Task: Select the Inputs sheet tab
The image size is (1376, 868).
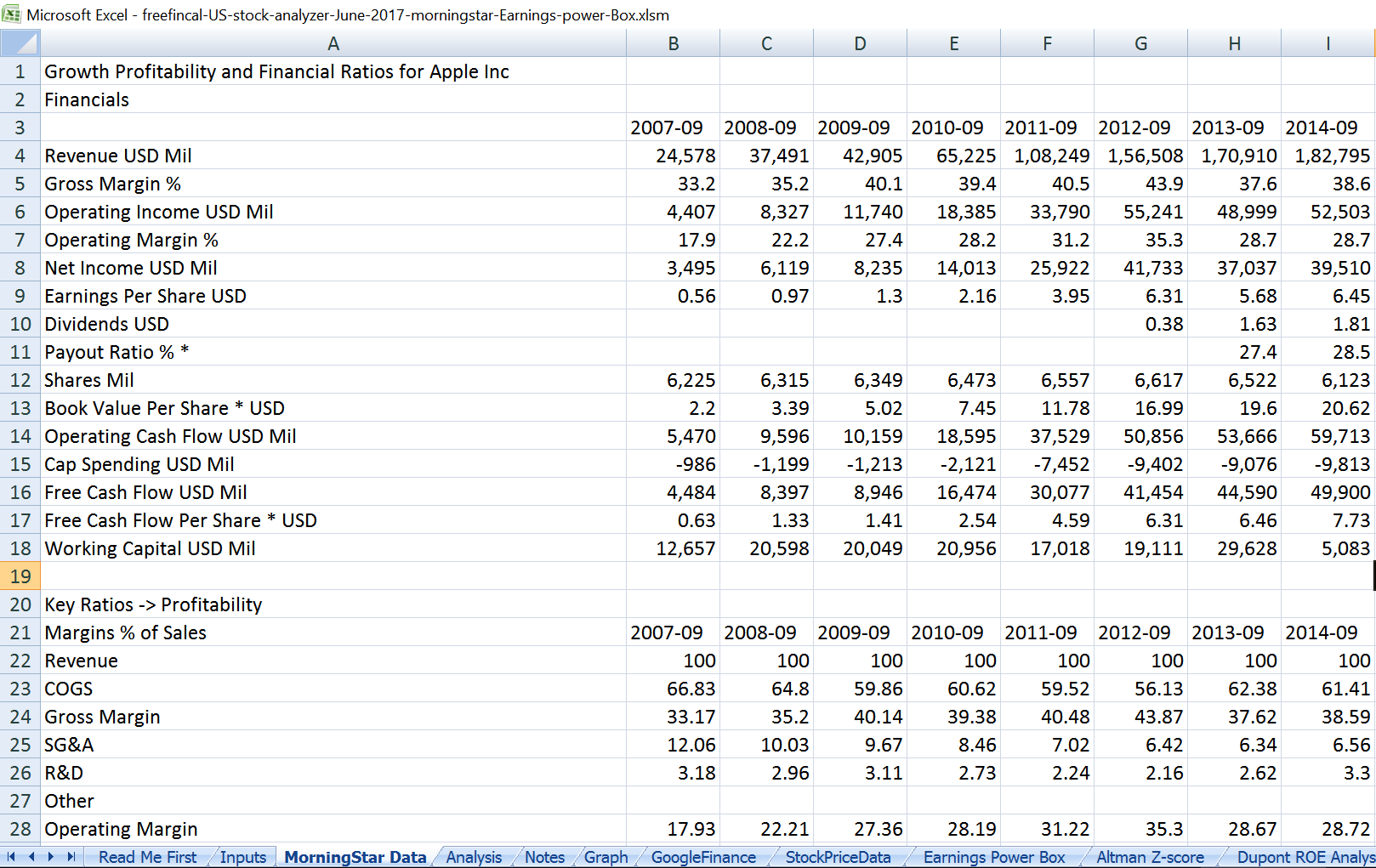Action: click(x=242, y=858)
